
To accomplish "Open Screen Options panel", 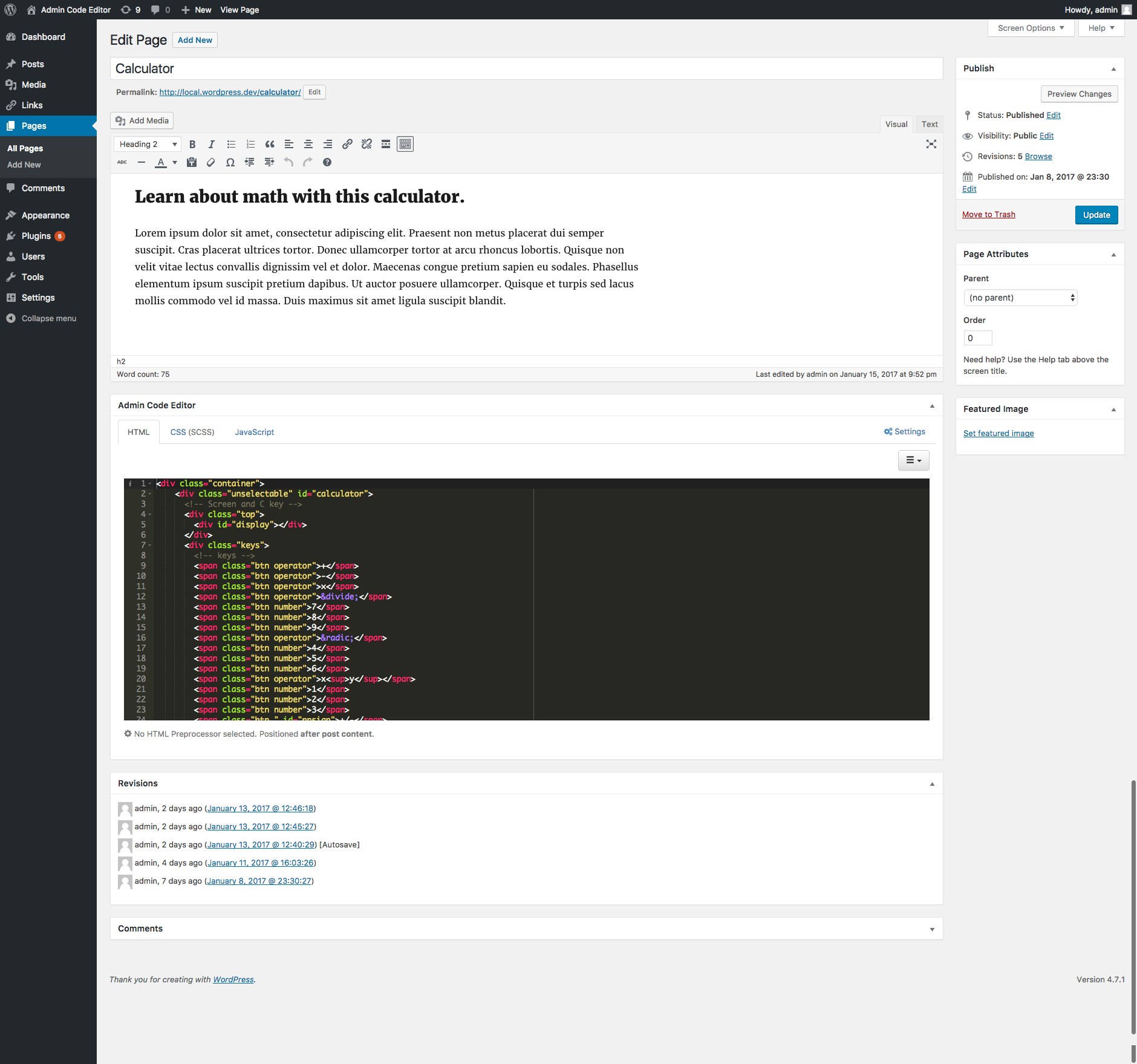I will [1030, 28].
